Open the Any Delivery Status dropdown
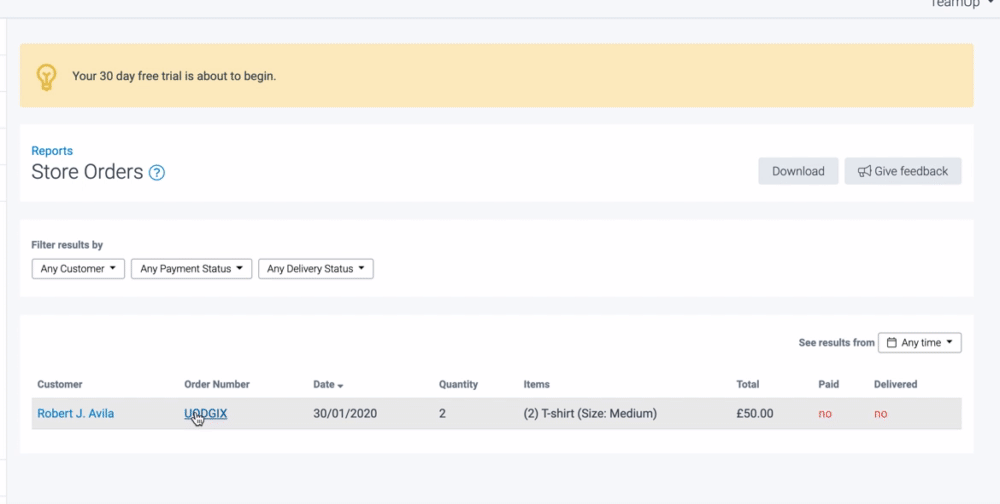This screenshot has width=1000, height=504. pos(315,269)
